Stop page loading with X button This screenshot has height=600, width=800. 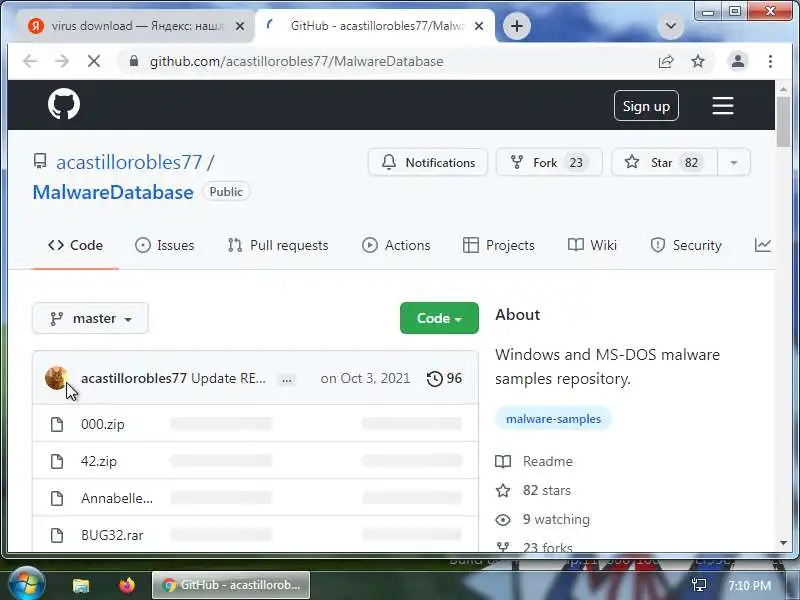tap(94, 61)
